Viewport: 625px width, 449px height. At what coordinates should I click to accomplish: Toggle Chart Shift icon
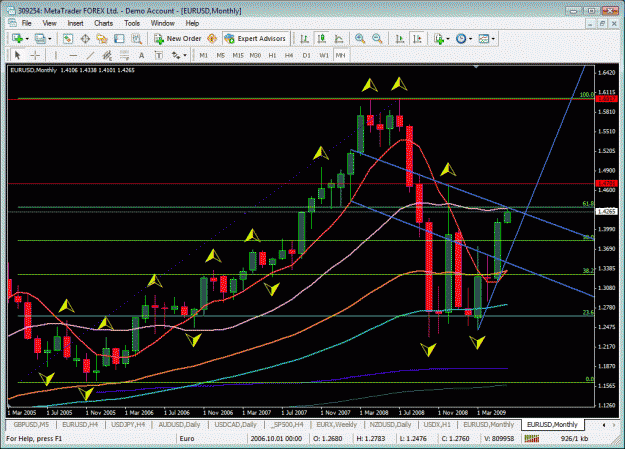pos(417,39)
